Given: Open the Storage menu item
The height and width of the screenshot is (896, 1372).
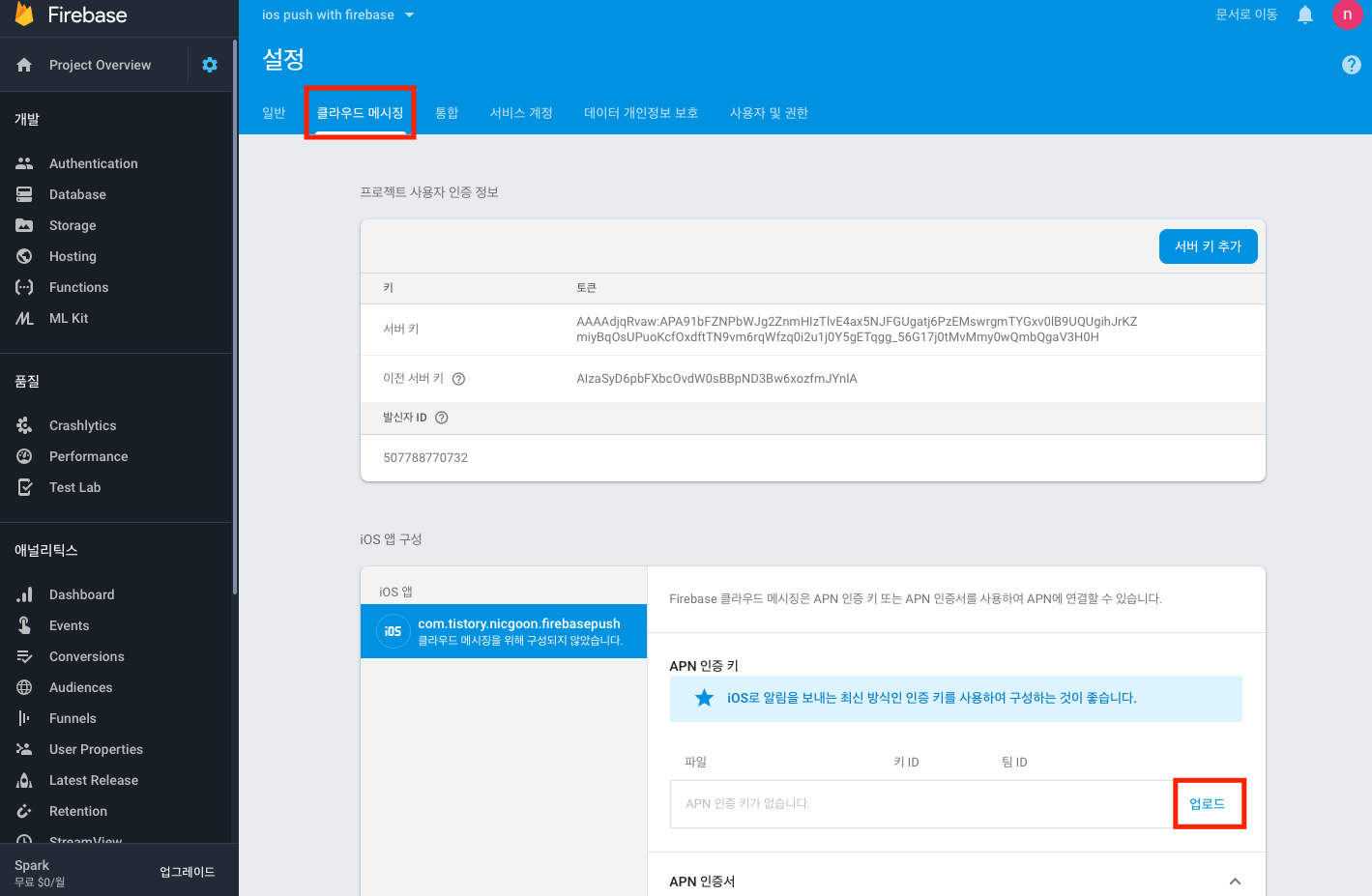Looking at the screenshot, I should pos(73,225).
